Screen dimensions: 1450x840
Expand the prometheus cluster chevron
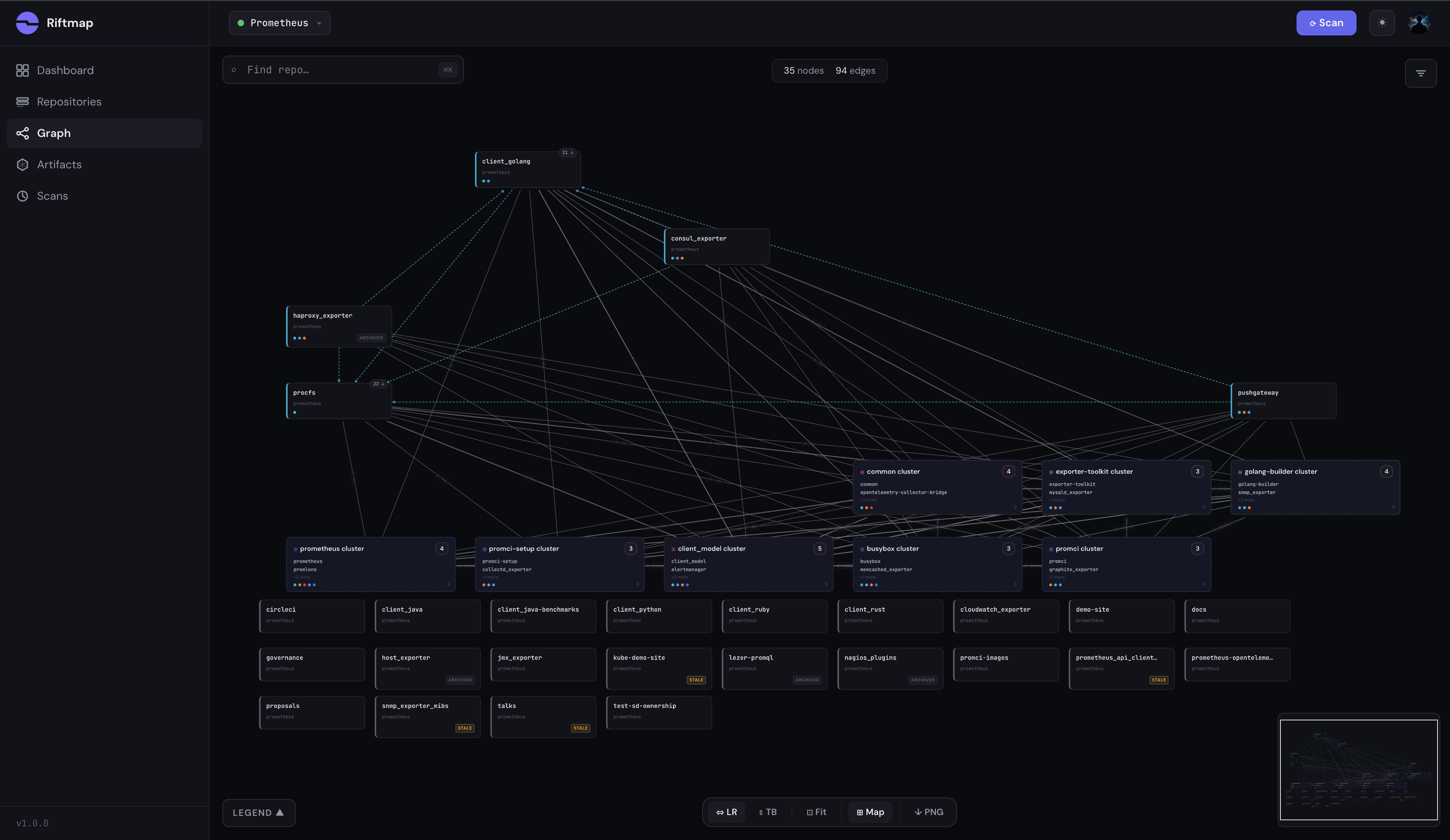(x=449, y=584)
